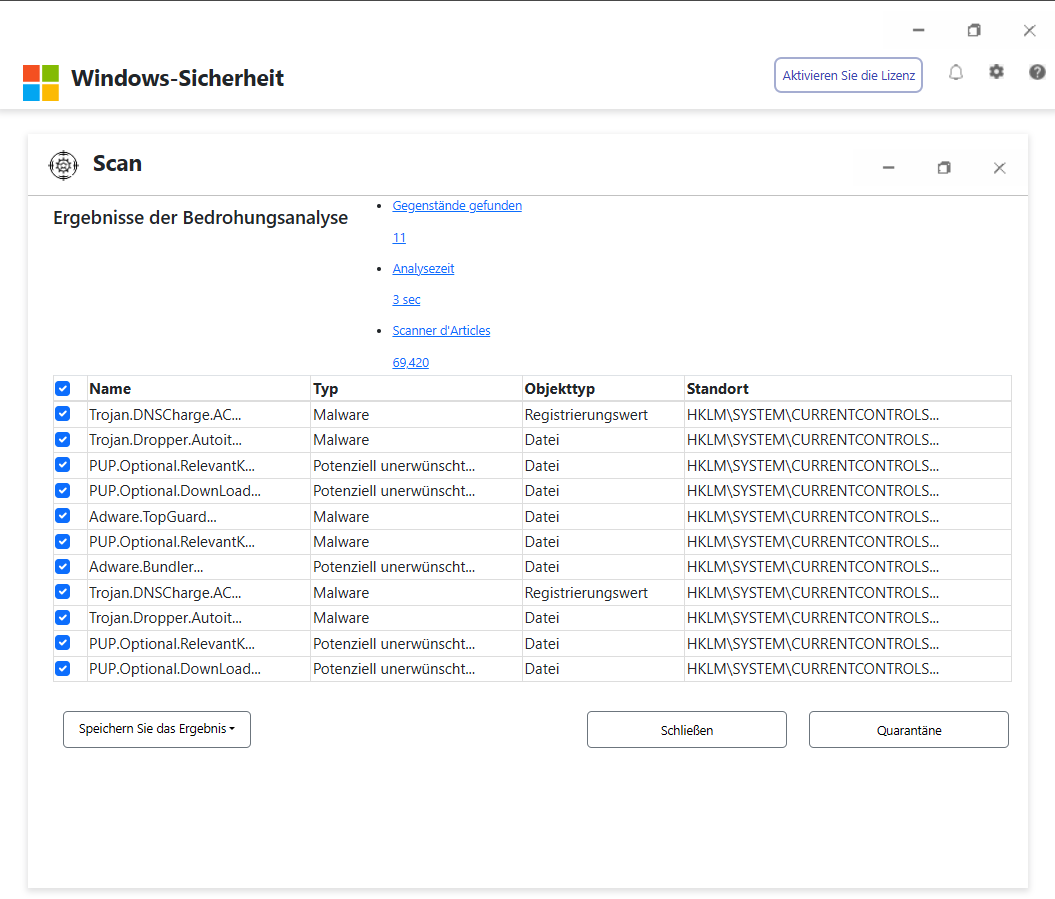Open settings via the gear icon

tap(996, 73)
